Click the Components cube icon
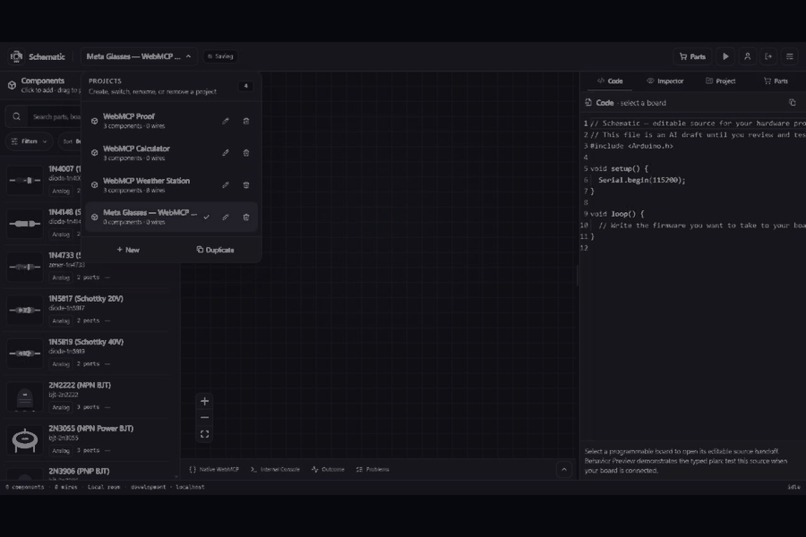 (x=12, y=85)
